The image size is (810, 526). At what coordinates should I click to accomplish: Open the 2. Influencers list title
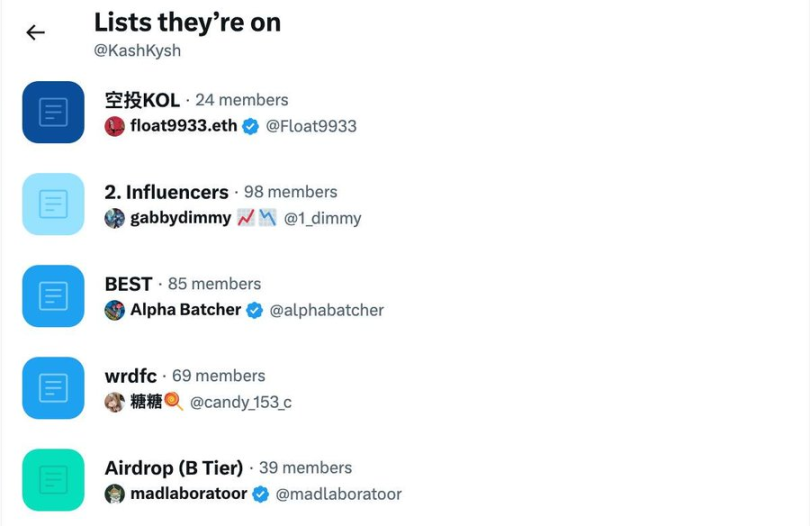tap(166, 192)
